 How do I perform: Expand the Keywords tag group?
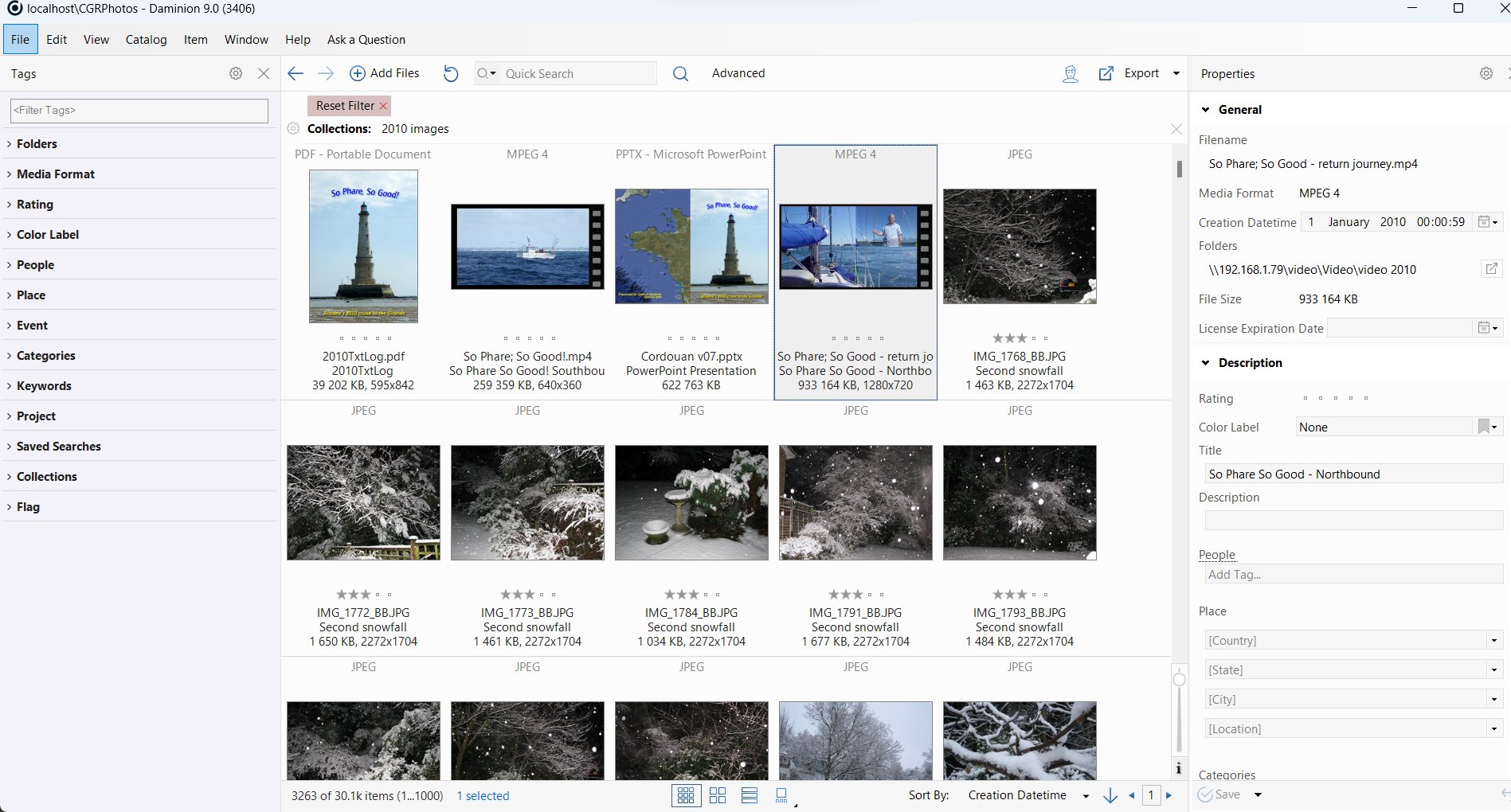click(x=10, y=386)
